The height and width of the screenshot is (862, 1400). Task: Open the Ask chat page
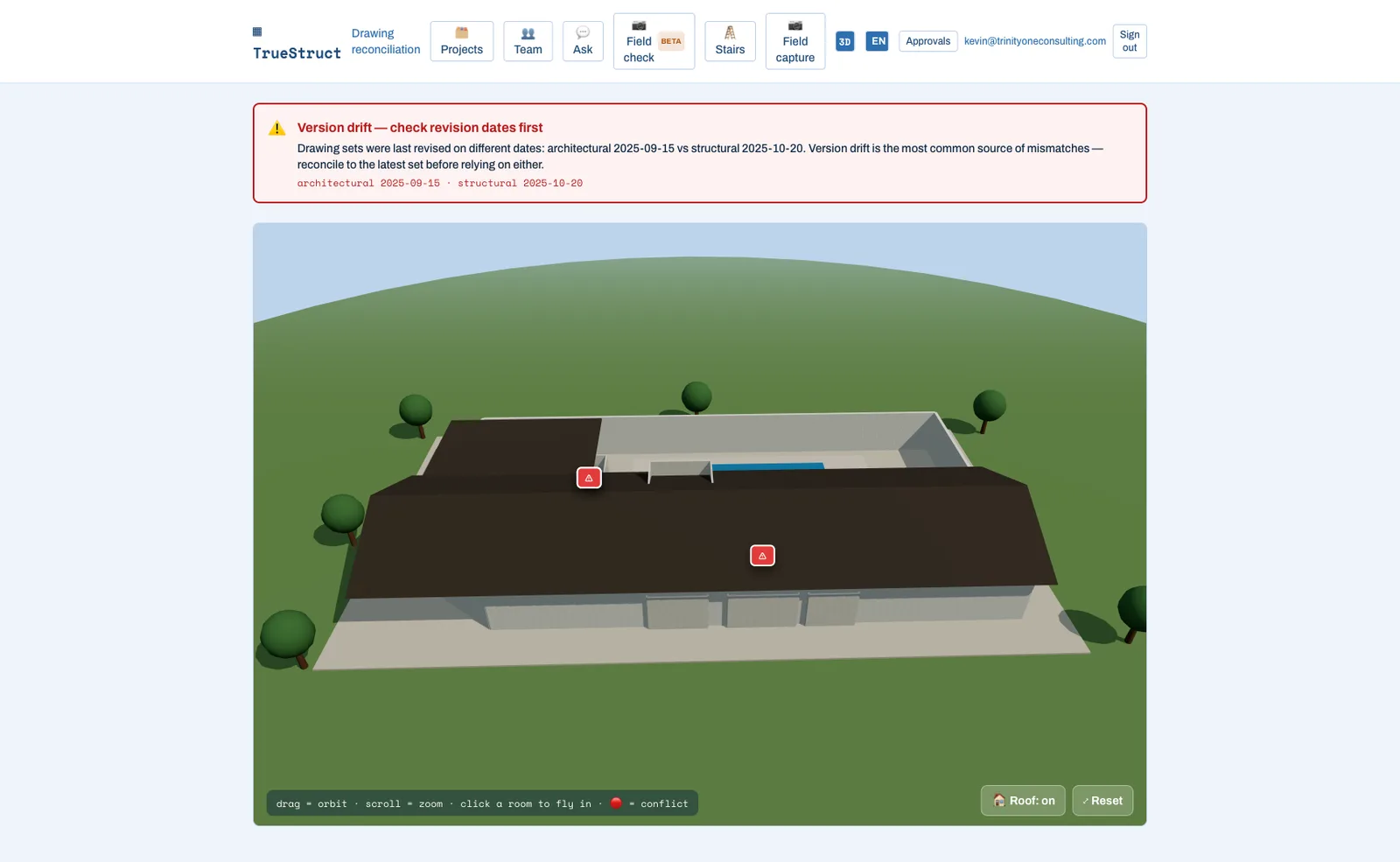pyautogui.click(x=583, y=41)
